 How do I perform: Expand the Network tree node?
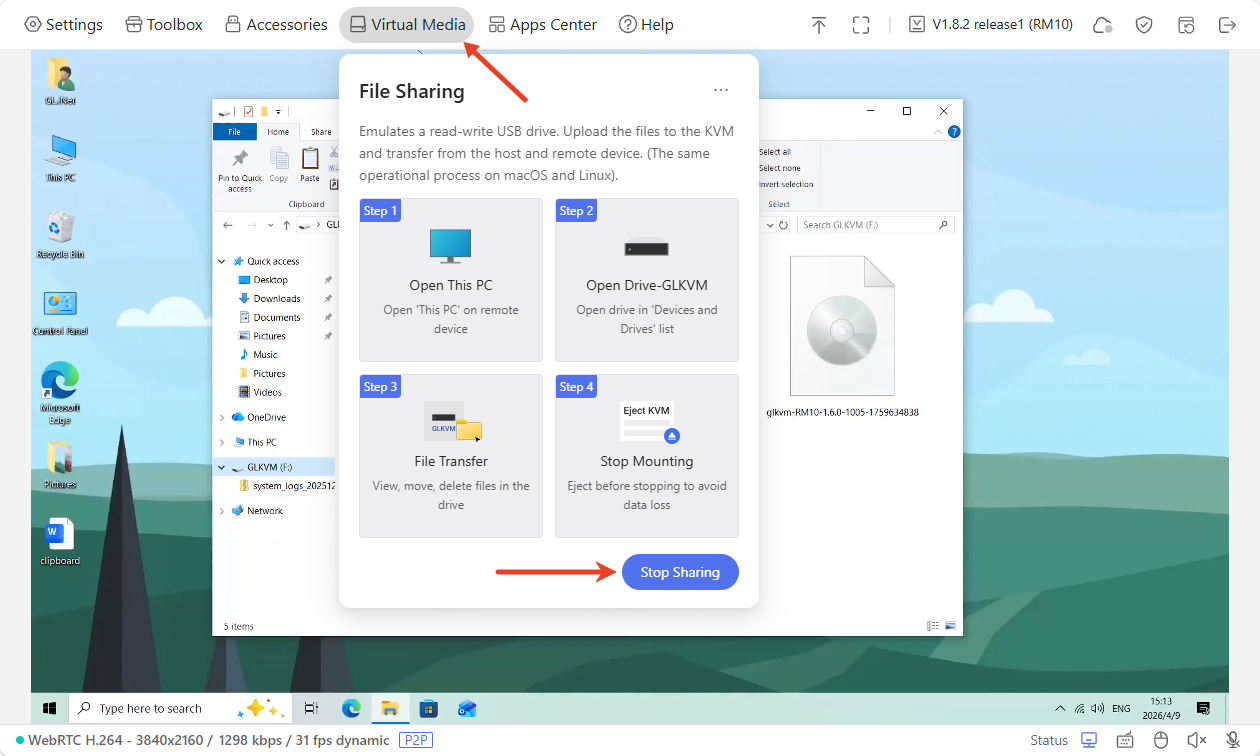(222, 511)
